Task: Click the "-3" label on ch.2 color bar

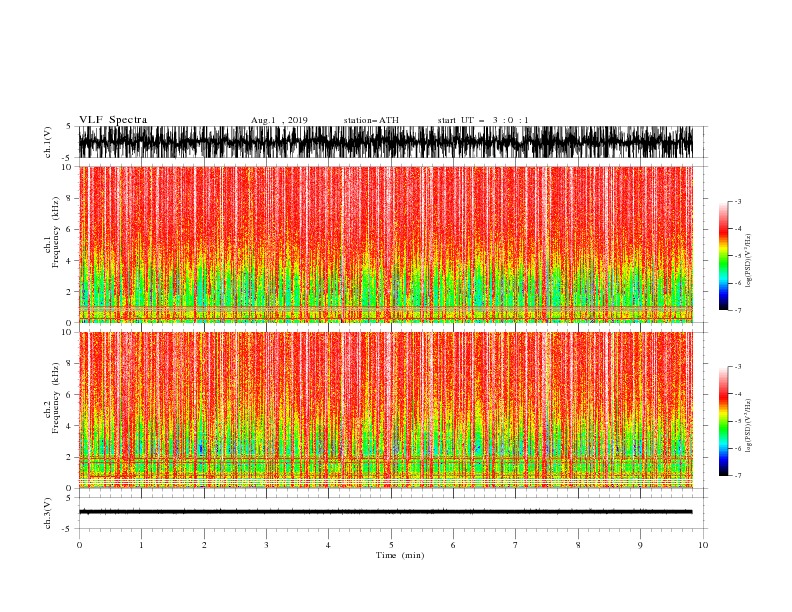Action: (x=738, y=367)
